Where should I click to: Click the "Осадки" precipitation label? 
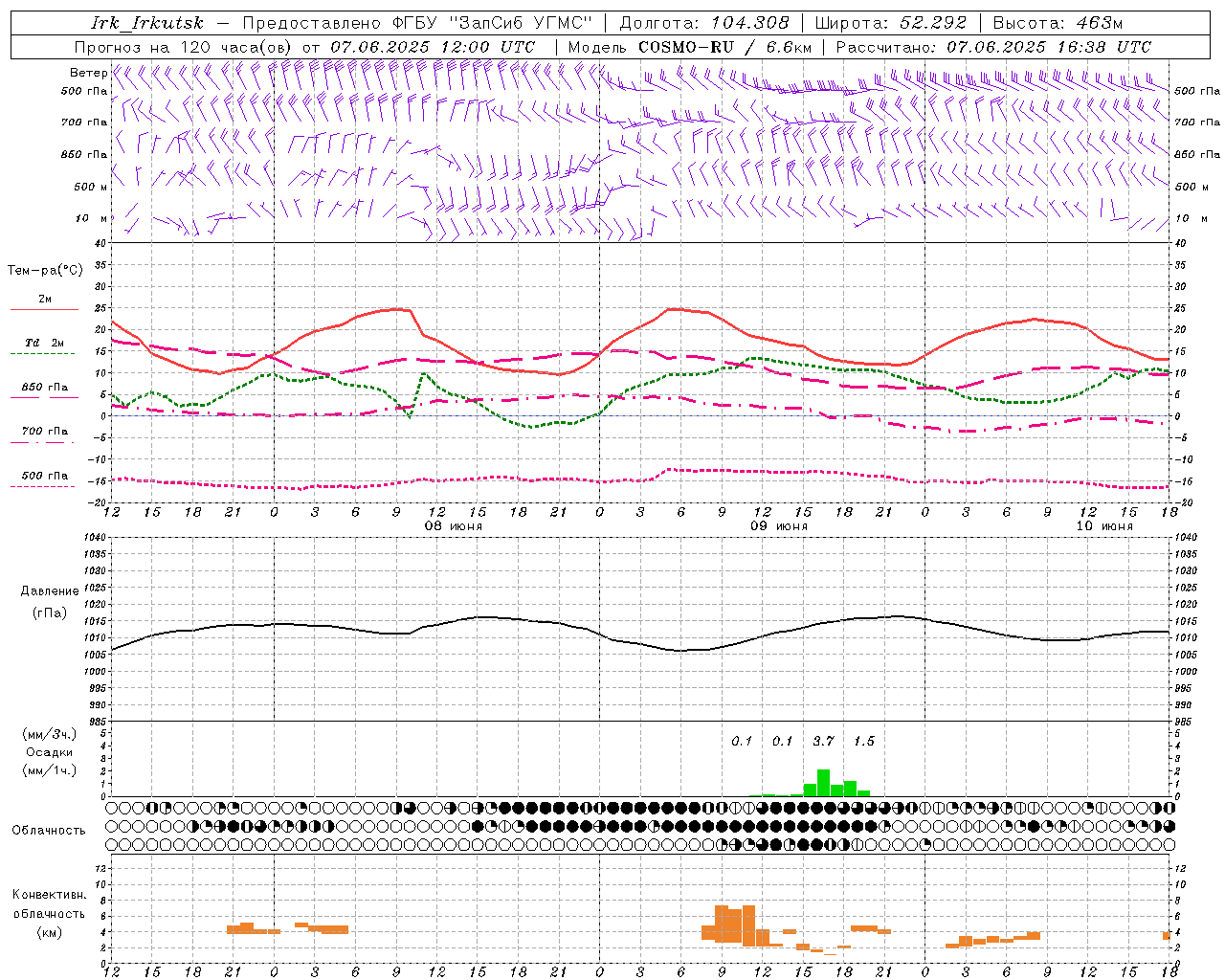(49, 752)
